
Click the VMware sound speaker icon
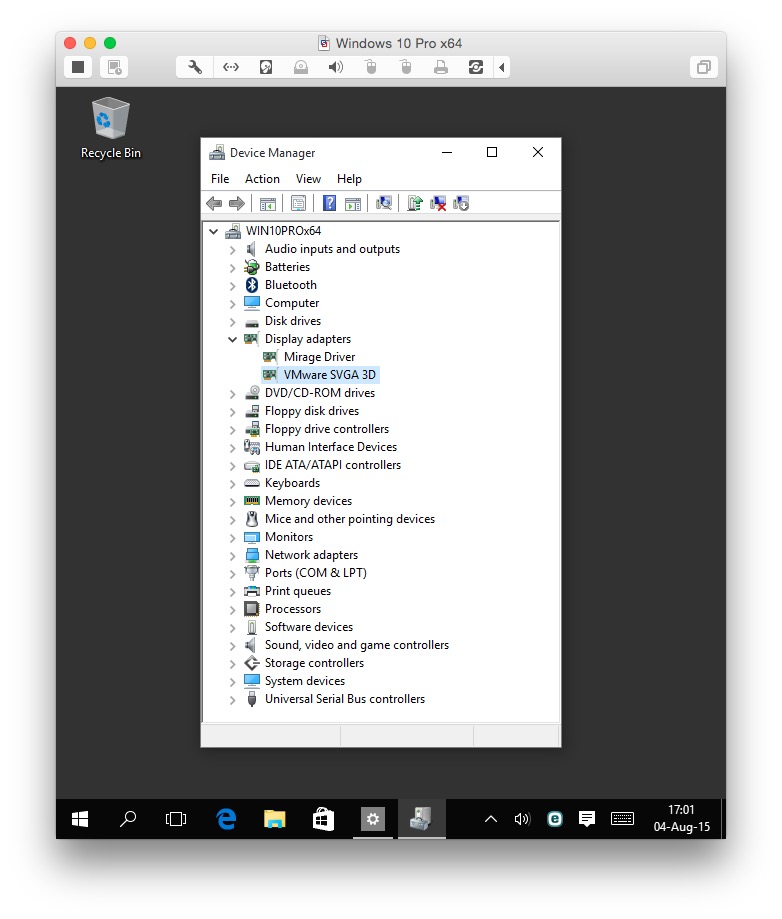pos(336,67)
